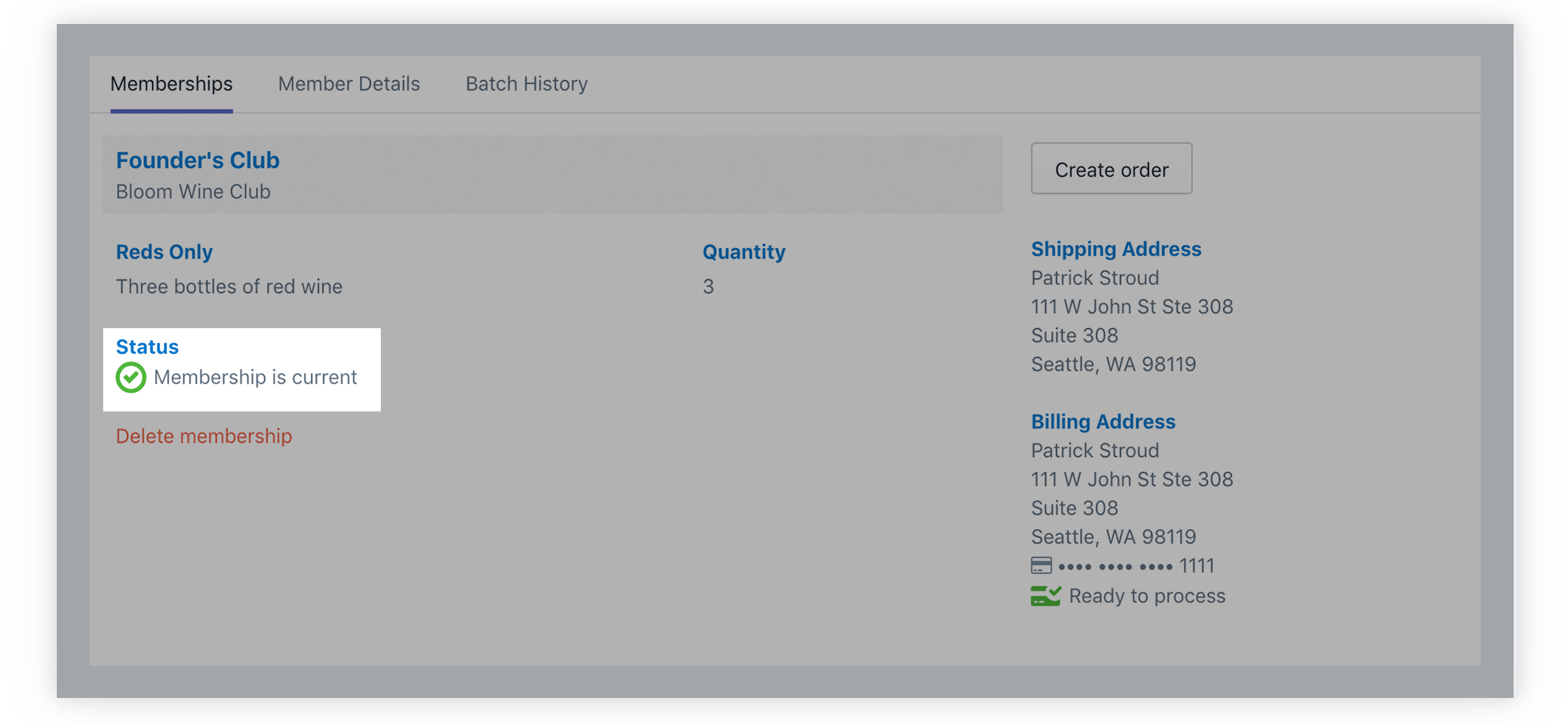
Task: Click the quantity value 3
Action: (708, 287)
